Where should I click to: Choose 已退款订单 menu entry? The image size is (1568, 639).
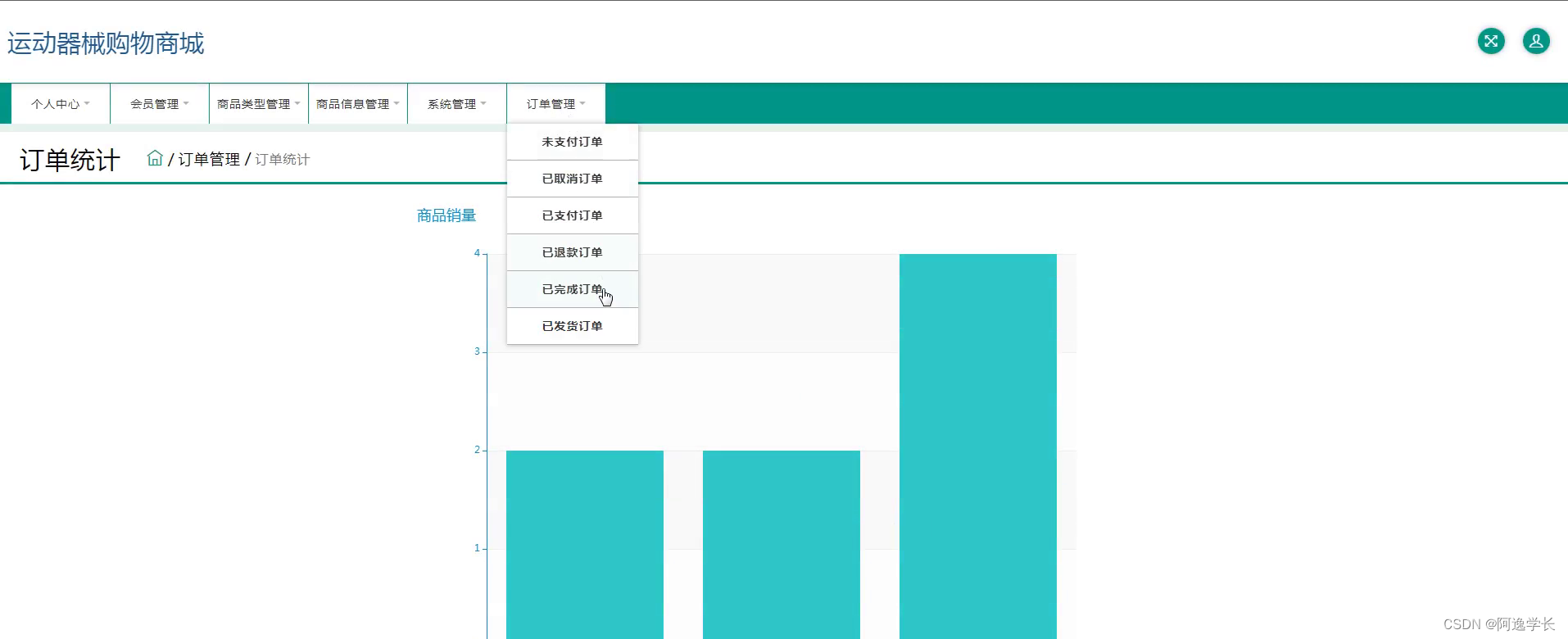pos(573,252)
